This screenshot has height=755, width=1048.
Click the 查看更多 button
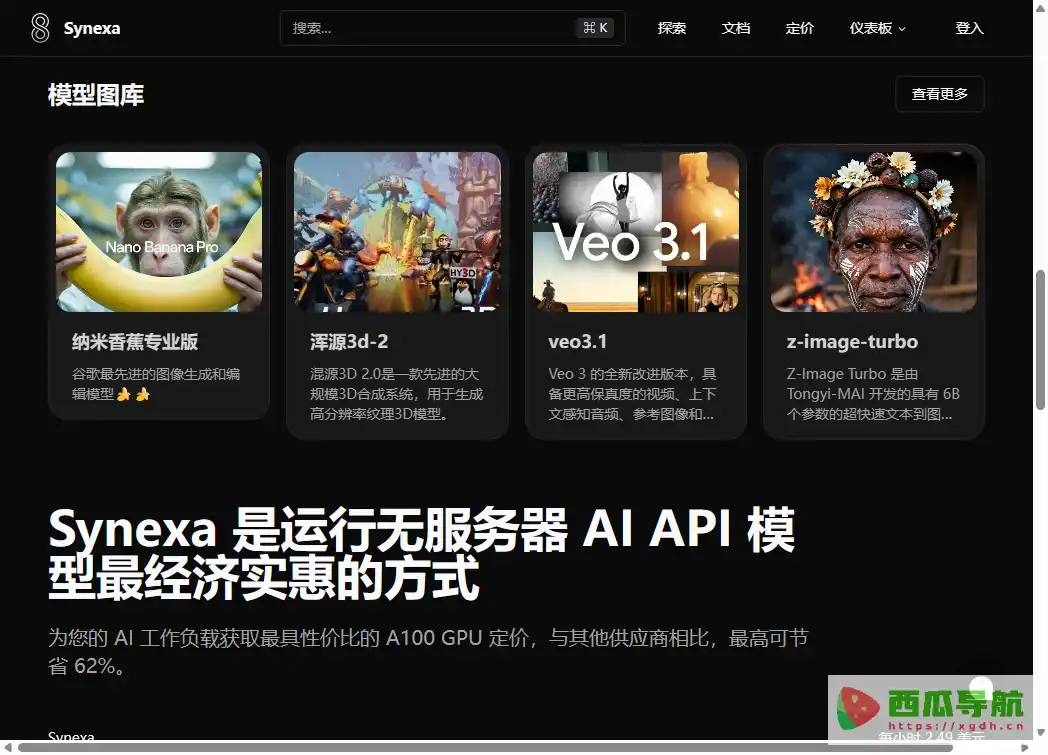[x=940, y=94]
